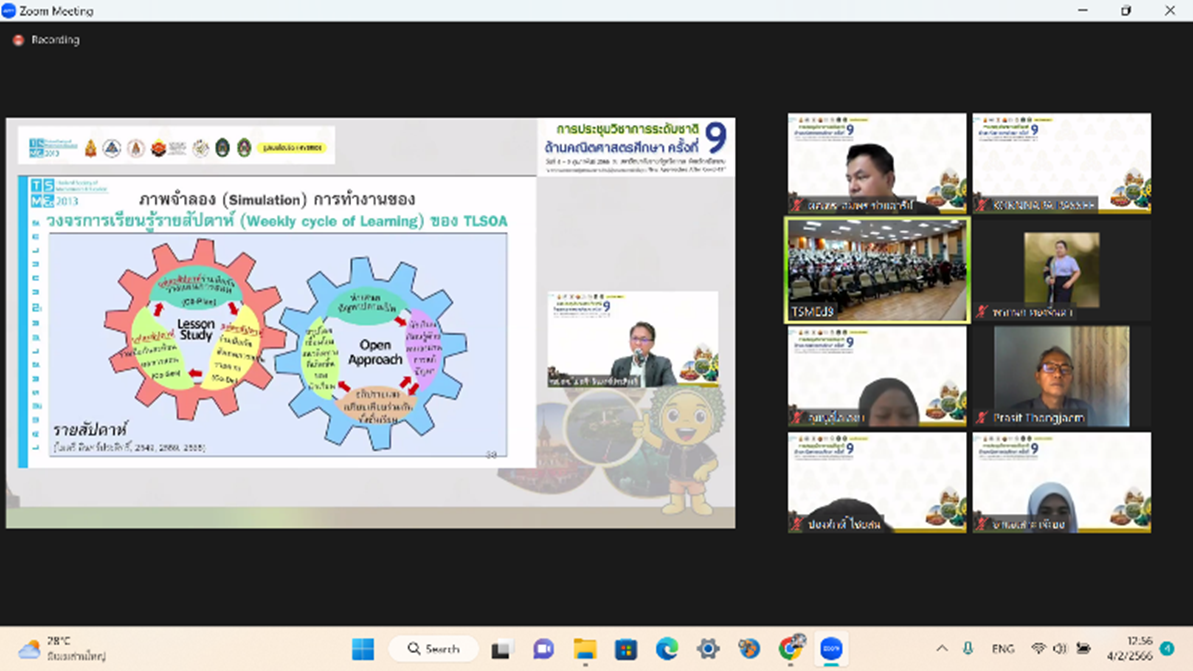This screenshot has height=671, width=1193.
Task: Select the TSMED9 participant video tile
Action: pos(877,270)
